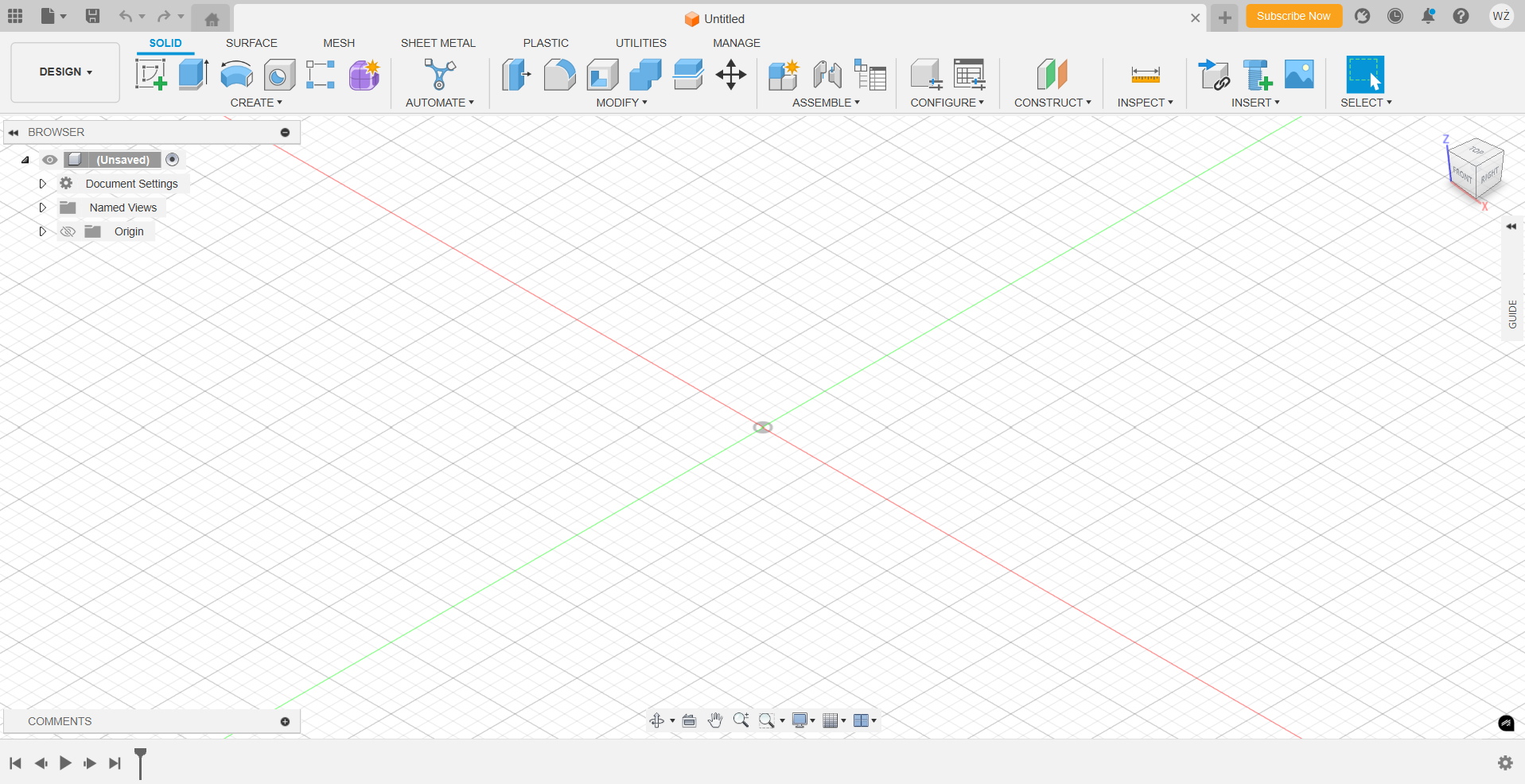Toggle the Guide side panel arrows
1525x784 pixels.
[1511, 227]
